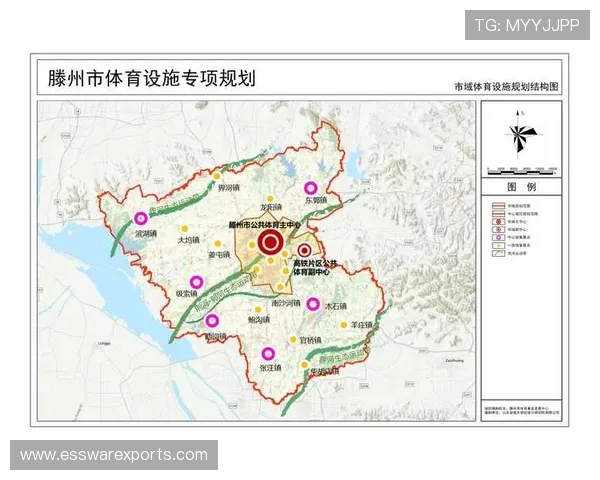Click the yellow dot at 羊庄镇

344,325
